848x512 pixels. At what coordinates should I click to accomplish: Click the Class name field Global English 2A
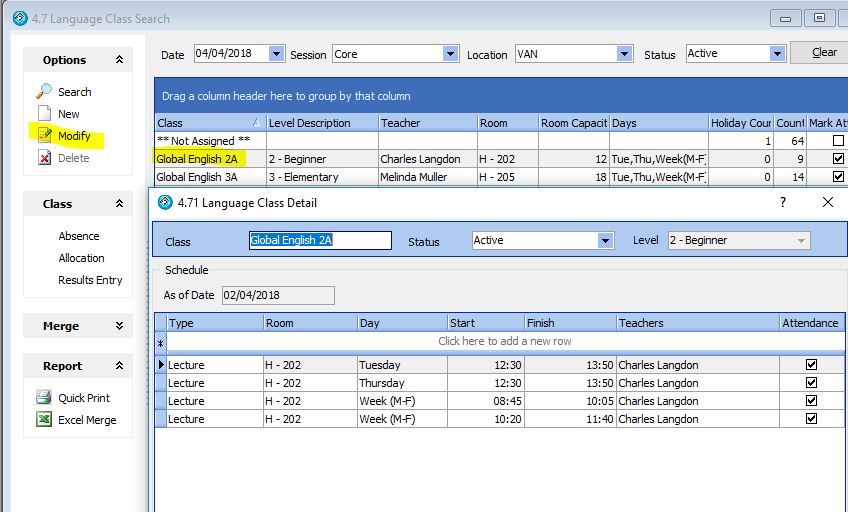tap(319, 241)
